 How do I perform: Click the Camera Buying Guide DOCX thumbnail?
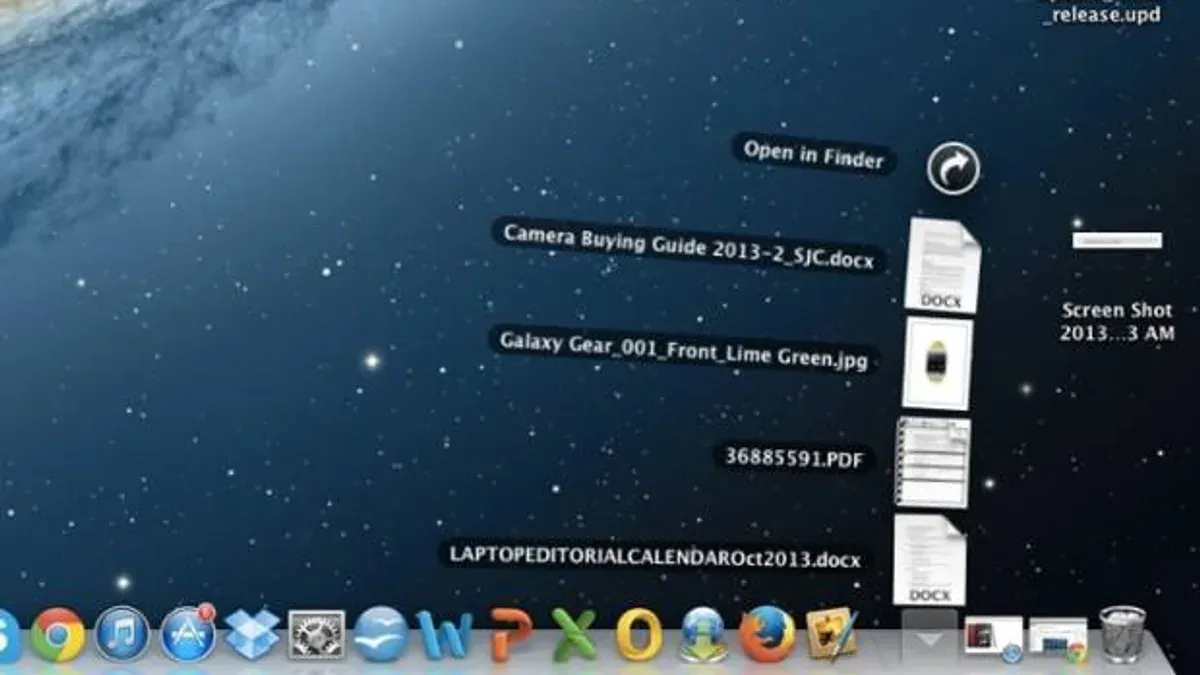[x=942, y=266]
